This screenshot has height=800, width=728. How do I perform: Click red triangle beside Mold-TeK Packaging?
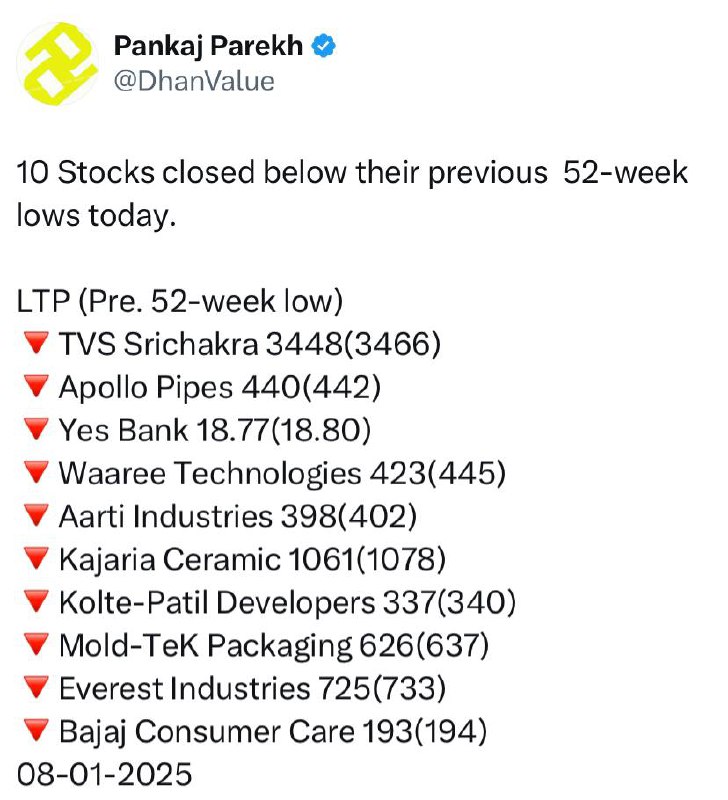(x=36, y=644)
